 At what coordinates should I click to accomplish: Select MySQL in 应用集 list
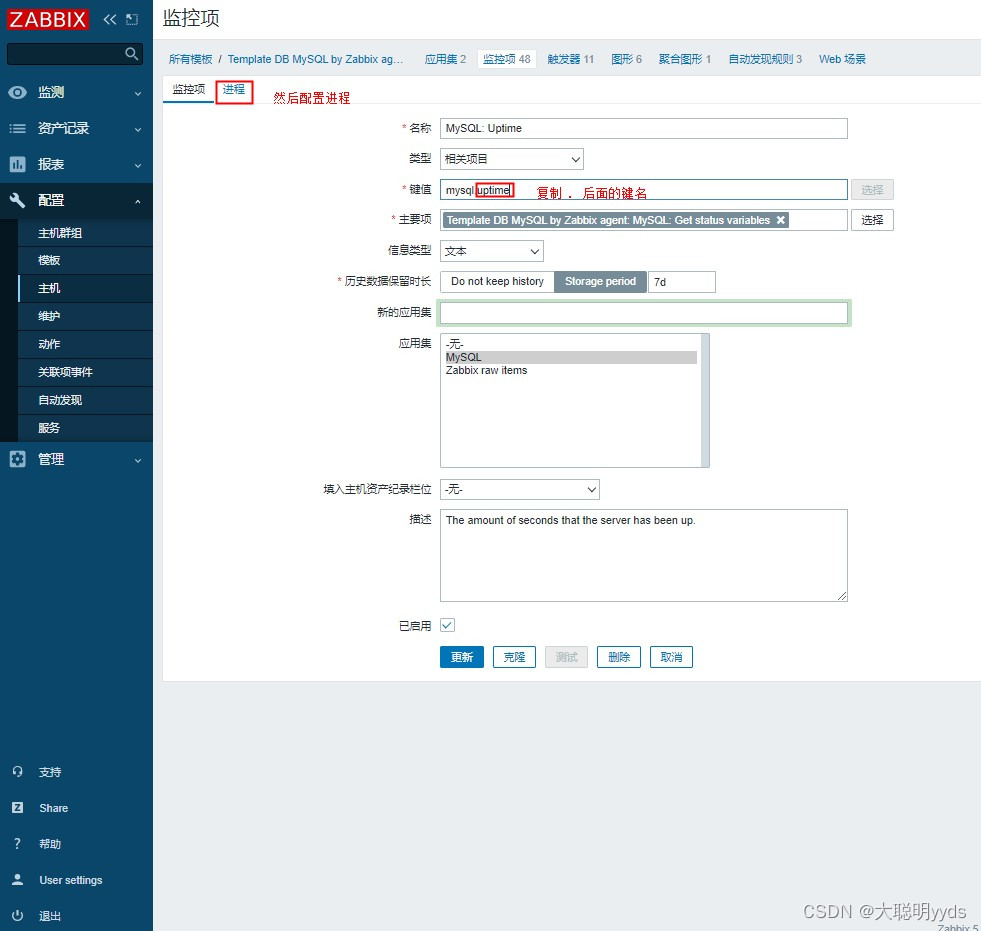pyautogui.click(x=571, y=357)
